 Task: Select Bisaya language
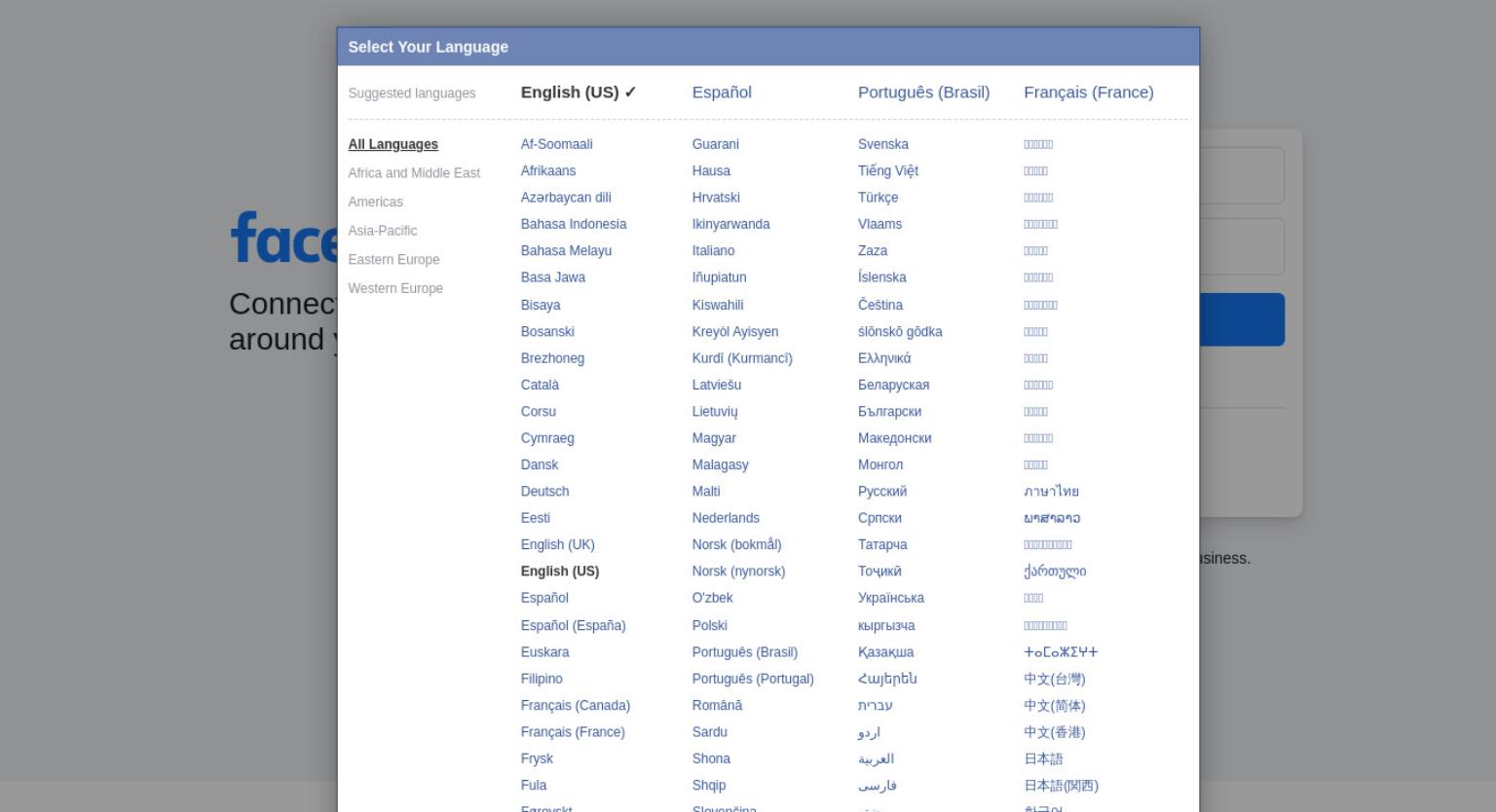pos(541,305)
